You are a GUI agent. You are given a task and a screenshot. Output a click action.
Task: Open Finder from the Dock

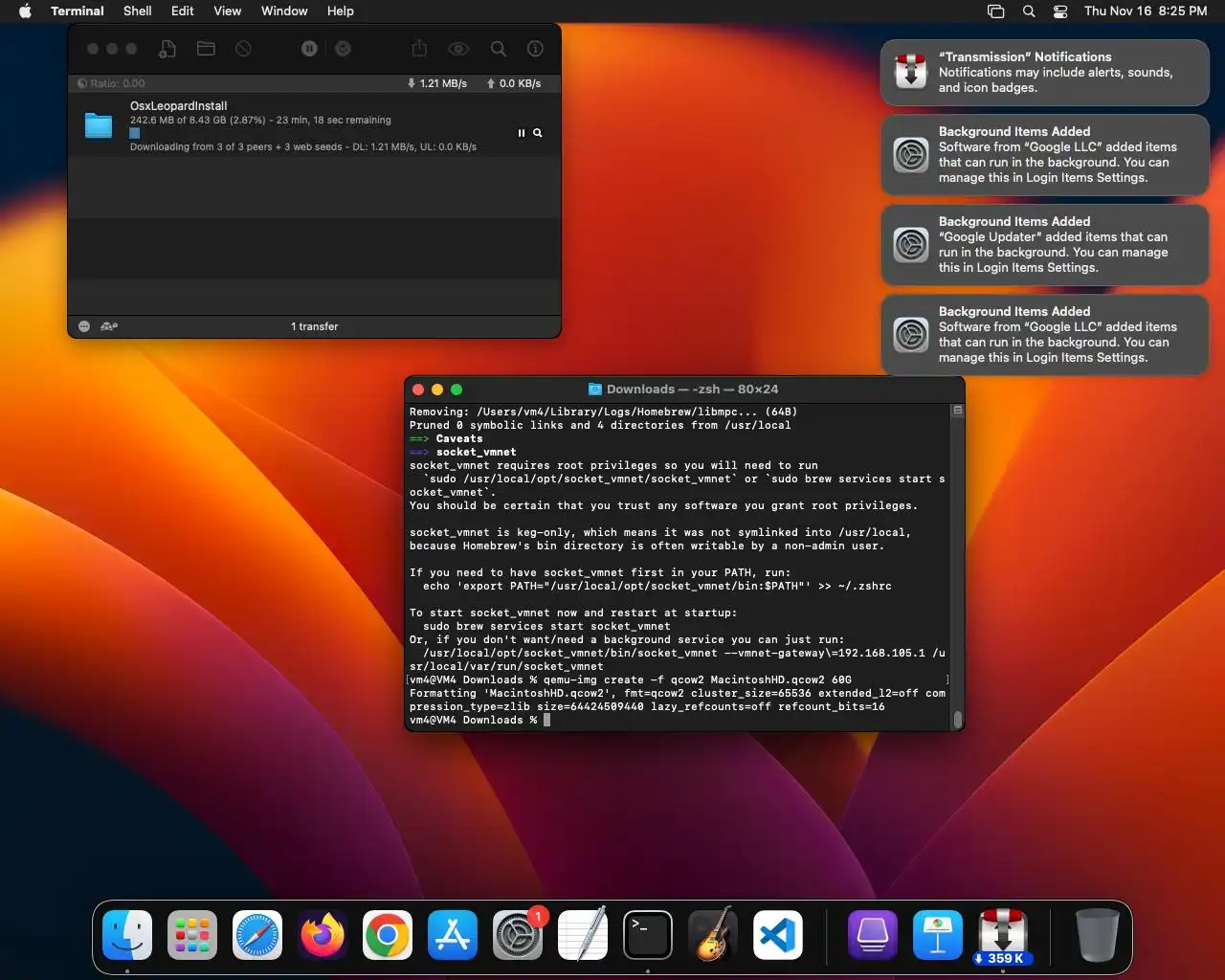click(127, 935)
